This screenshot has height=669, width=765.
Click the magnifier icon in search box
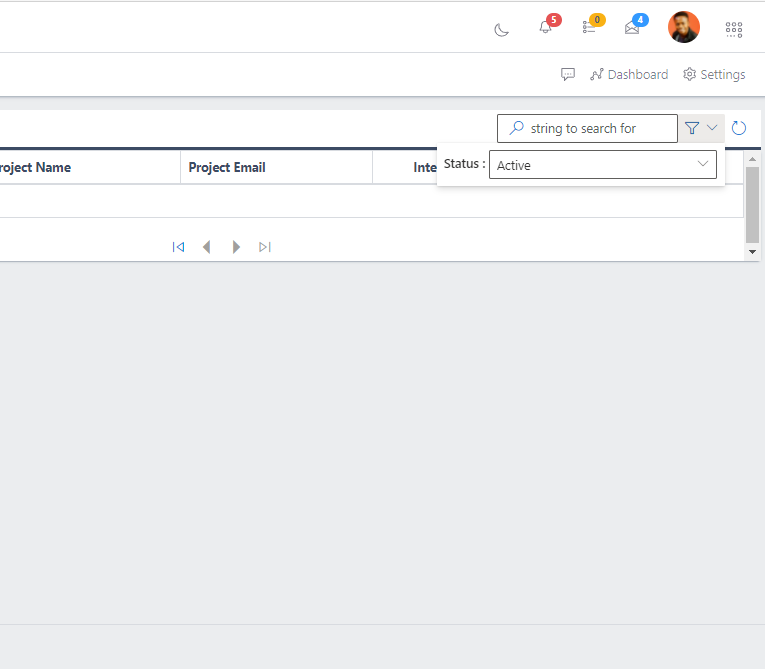[x=516, y=128]
